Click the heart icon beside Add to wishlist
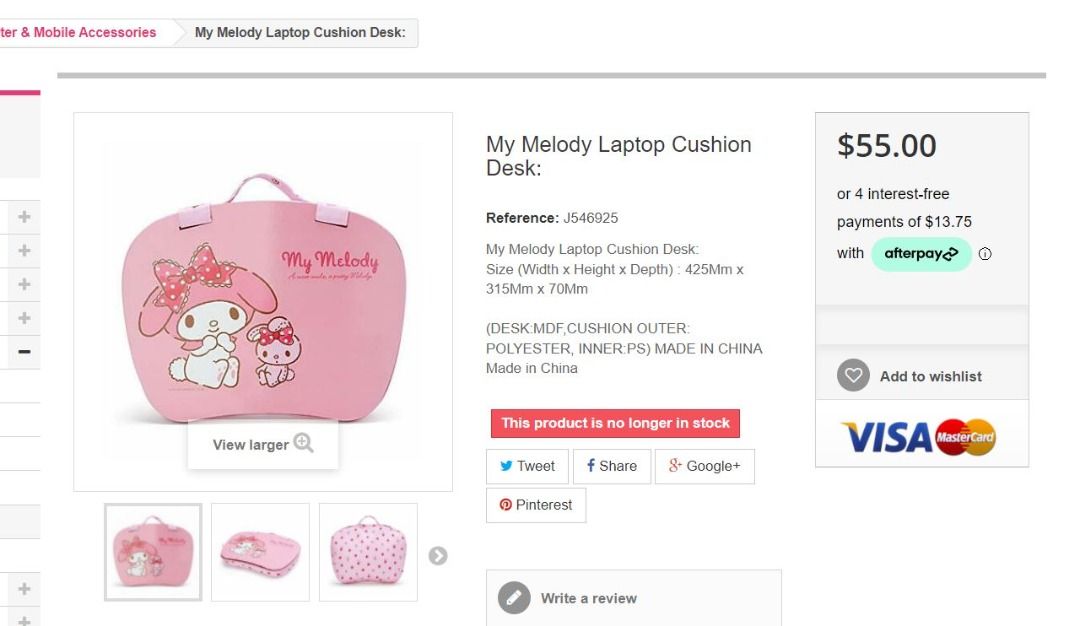Viewport: 1080px width, 626px height. [852, 375]
